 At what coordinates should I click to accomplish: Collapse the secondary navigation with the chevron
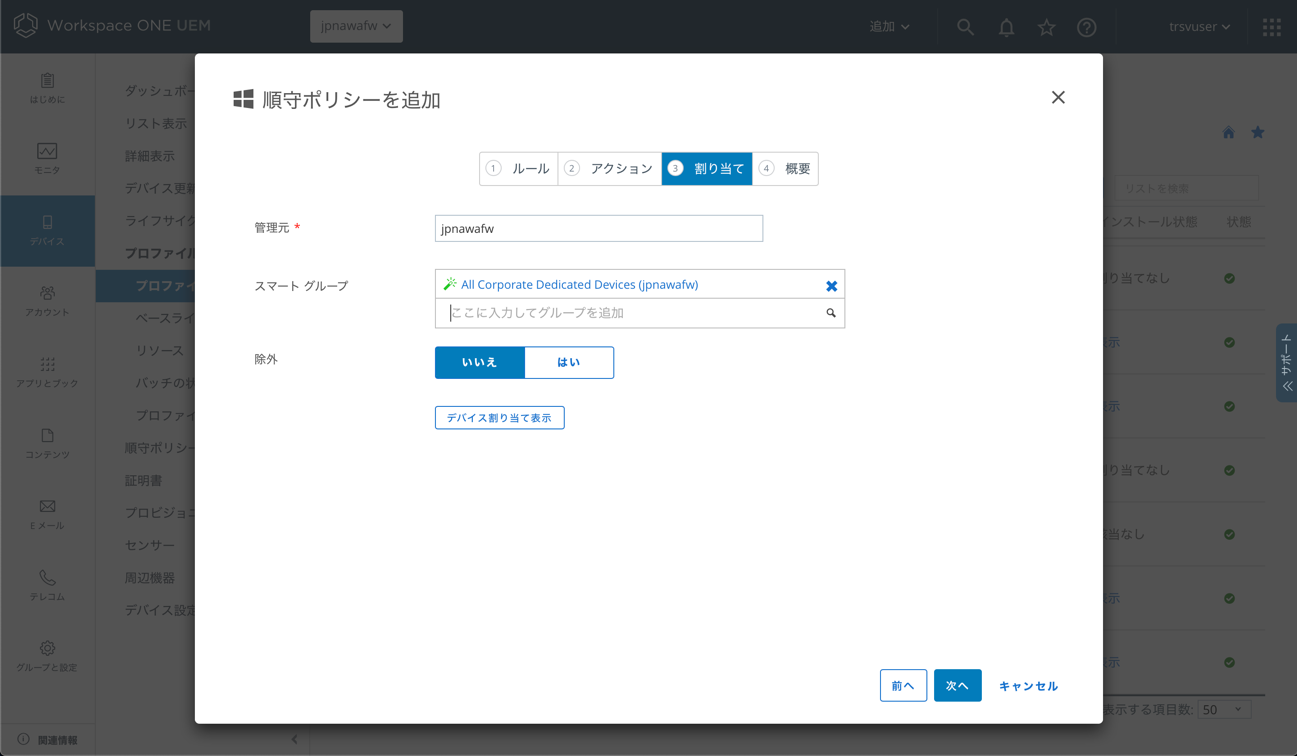pos(294,739)
